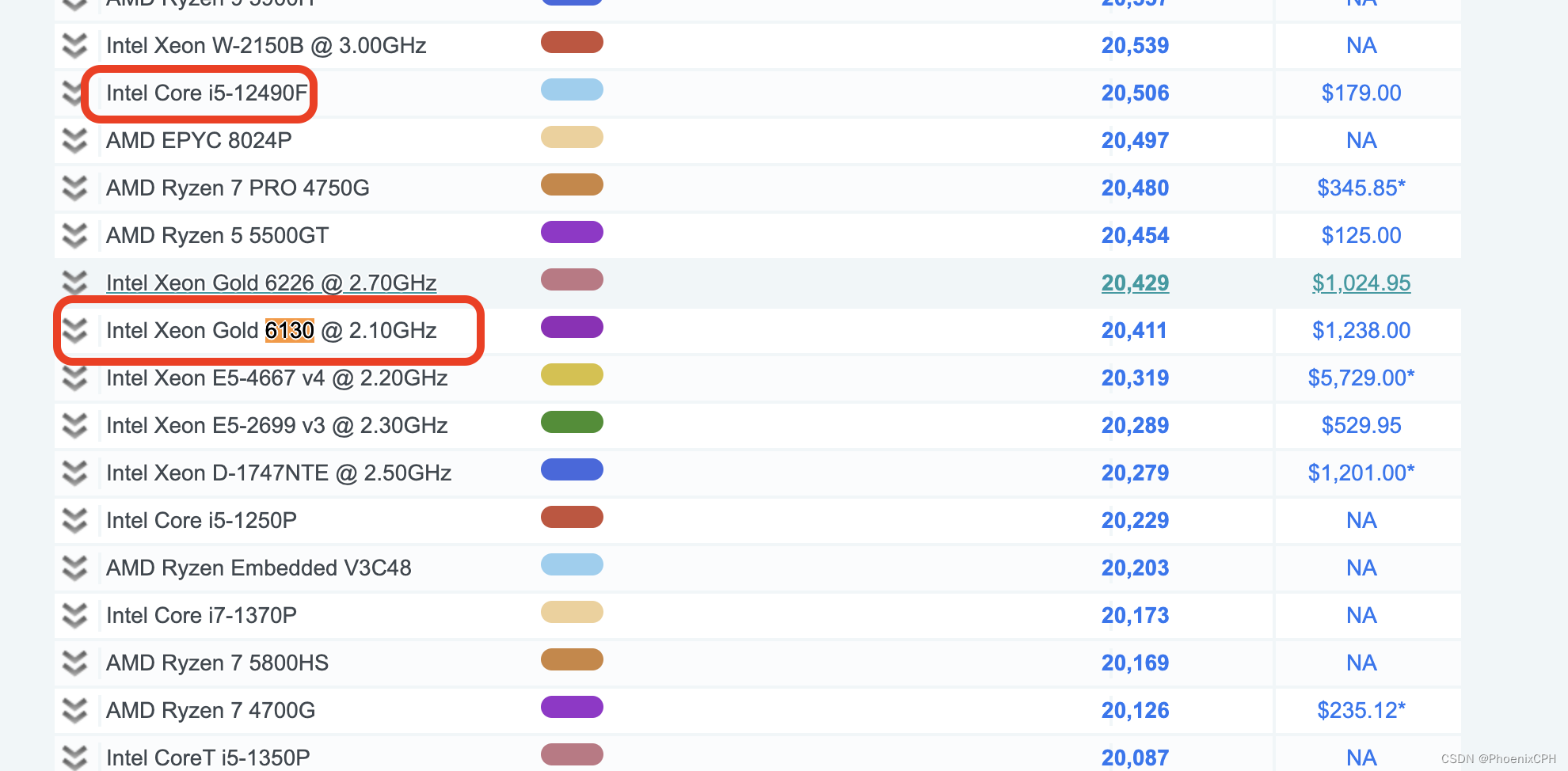Click the light blue swatch for Ryzen Embedded V3C48

[572, 564]
